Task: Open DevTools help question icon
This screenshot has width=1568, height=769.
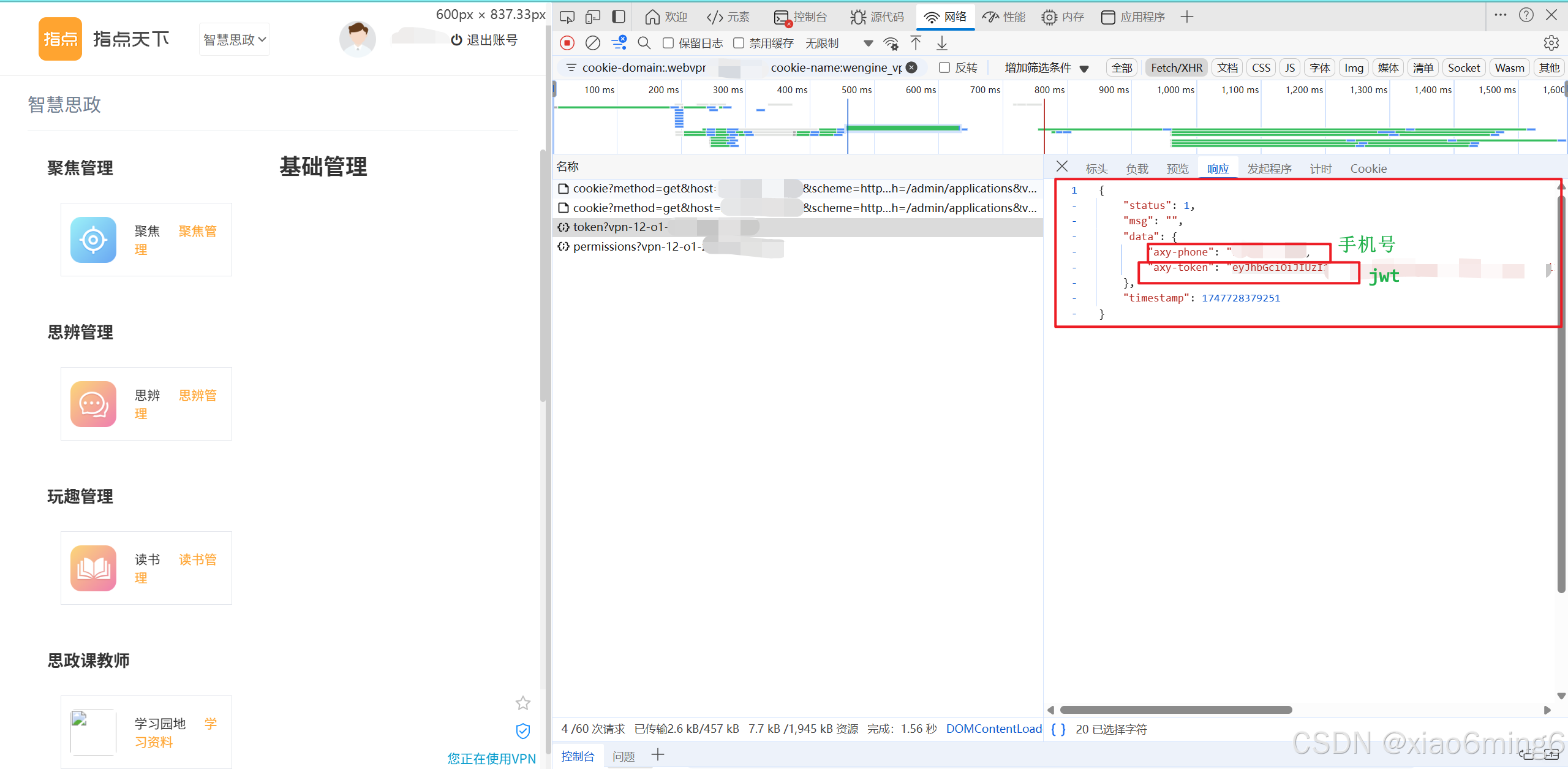Action: (x=1526, y=15)
